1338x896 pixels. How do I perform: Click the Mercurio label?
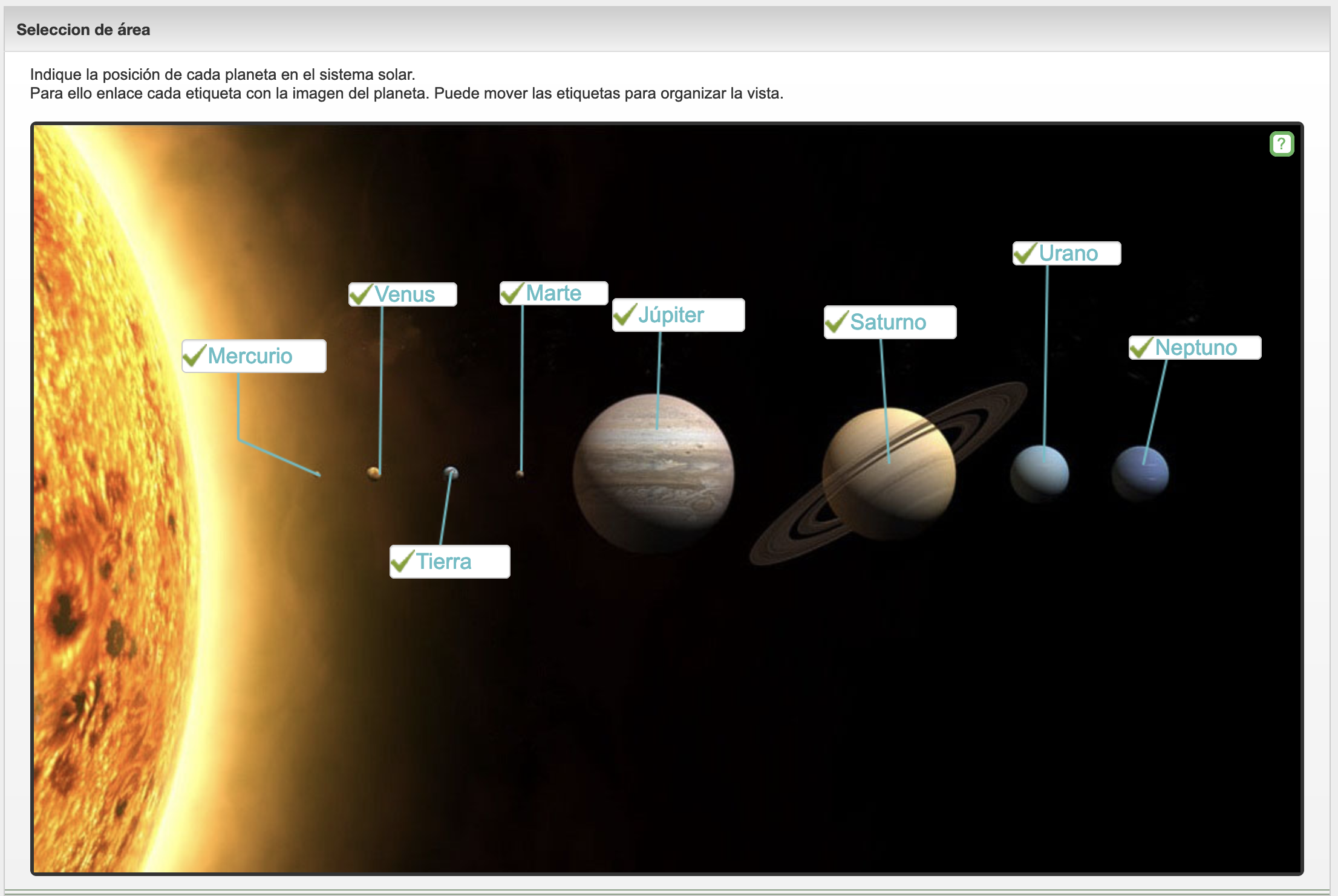coord(254,356)
